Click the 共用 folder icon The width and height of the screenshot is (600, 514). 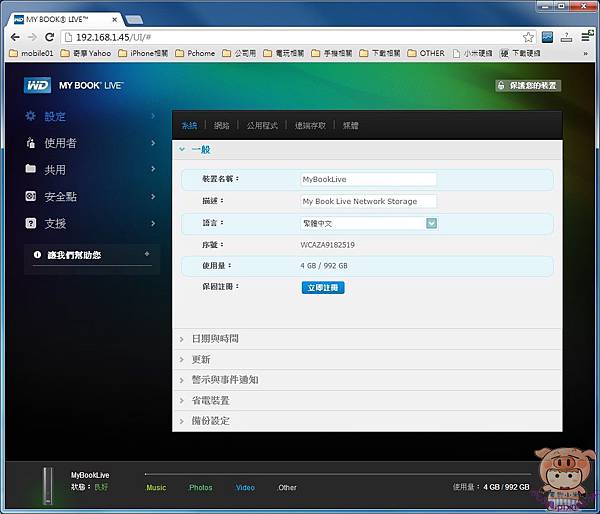pyautogui.click(x=31, y=169)
